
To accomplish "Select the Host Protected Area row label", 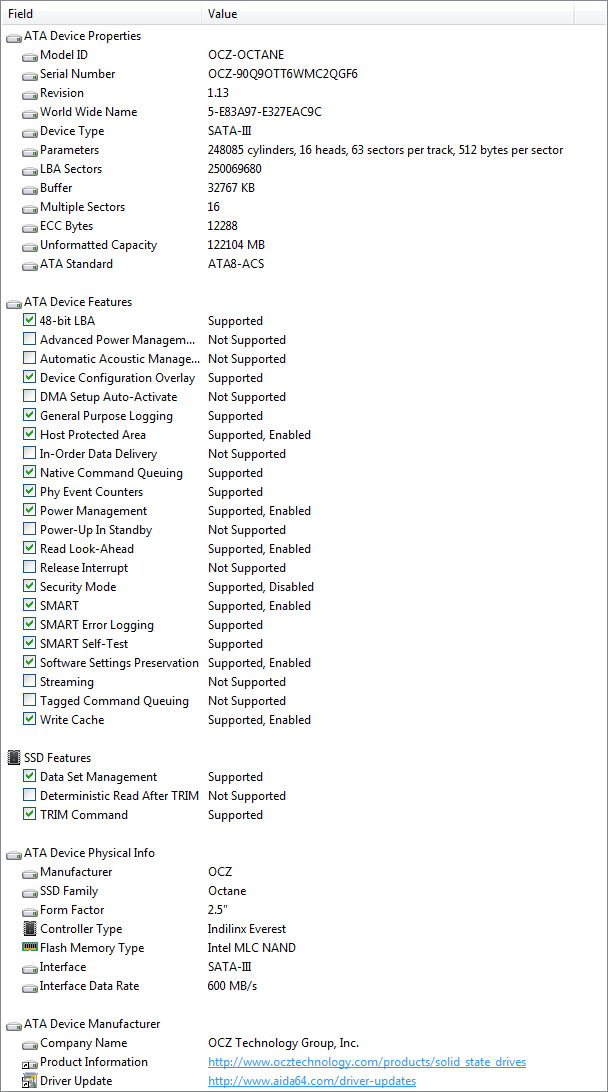I will tap(93, 435).
